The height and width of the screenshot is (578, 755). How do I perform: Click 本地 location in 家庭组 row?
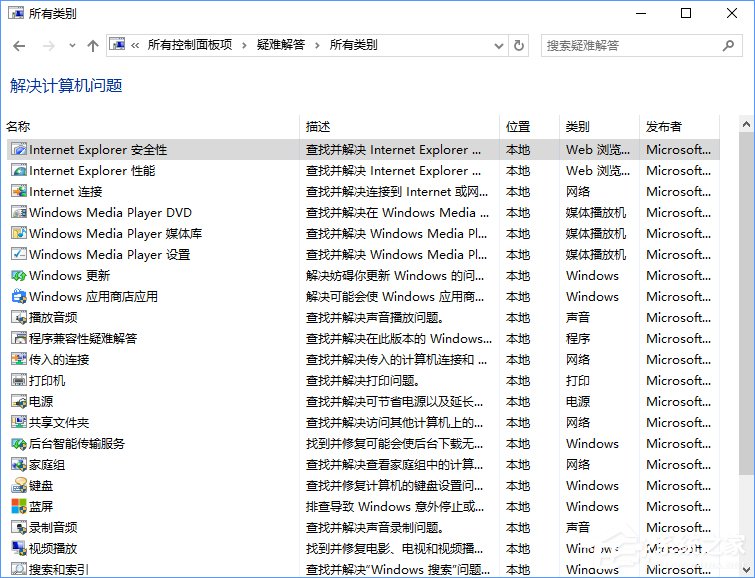coord(518,464)
